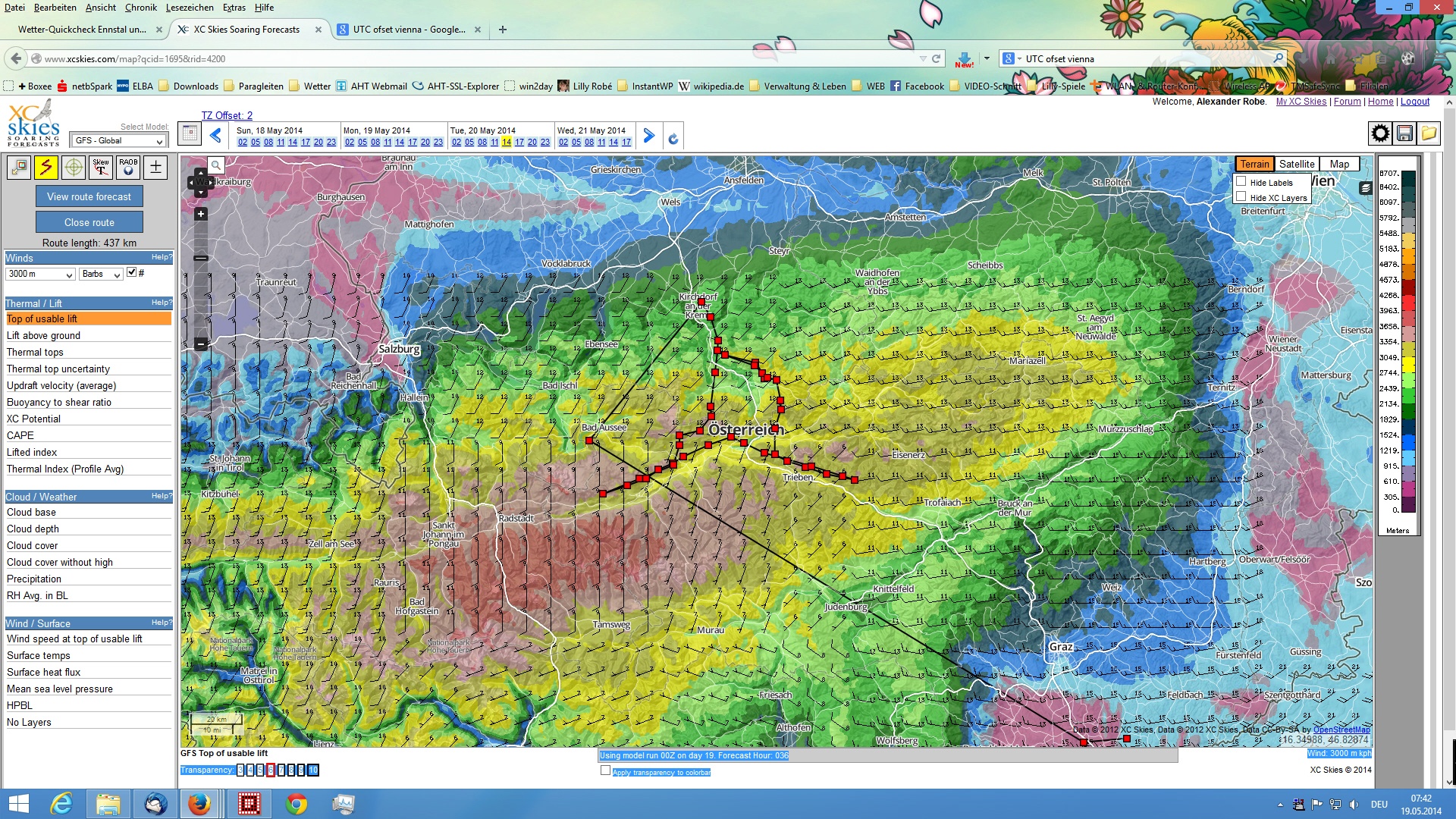This screenshot has width=1456, height=819.
Task: Click the Close route button
Action: [89, 222]
